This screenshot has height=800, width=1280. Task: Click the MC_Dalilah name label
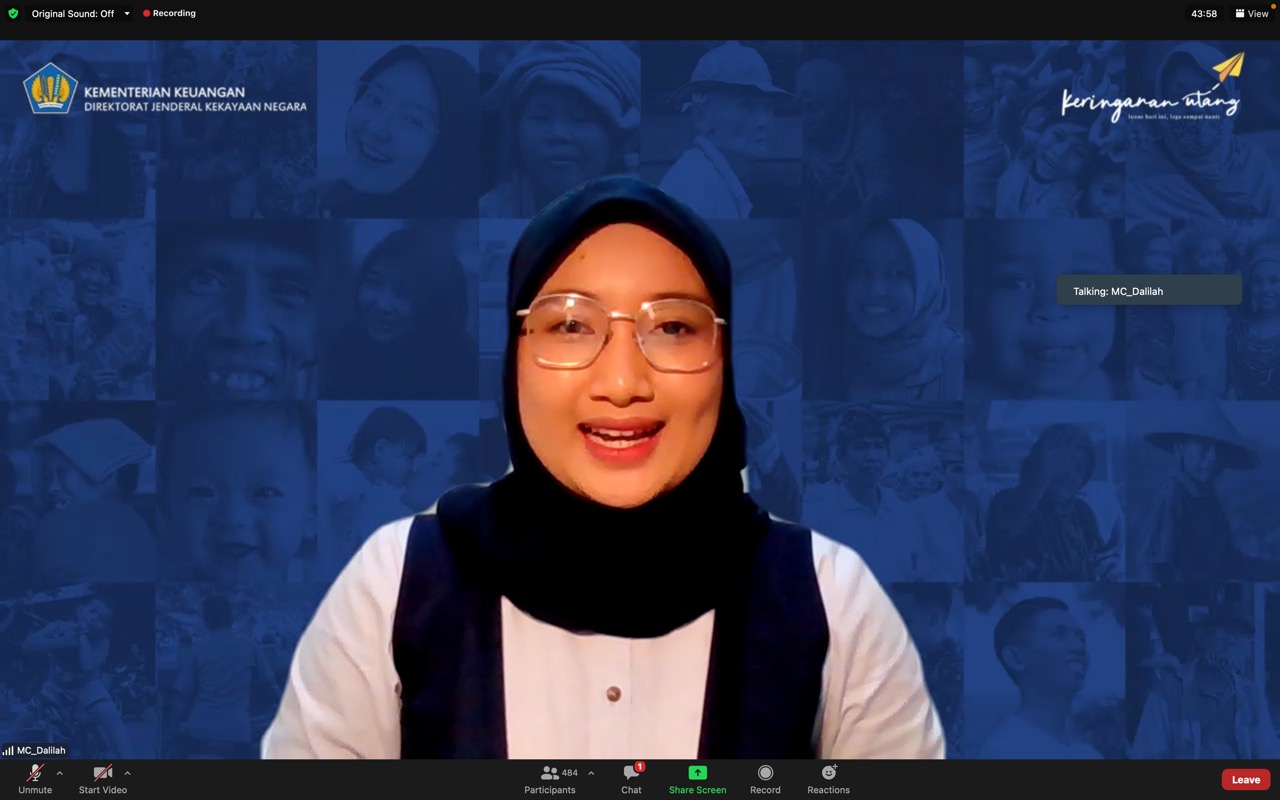[x=41, y=751]
